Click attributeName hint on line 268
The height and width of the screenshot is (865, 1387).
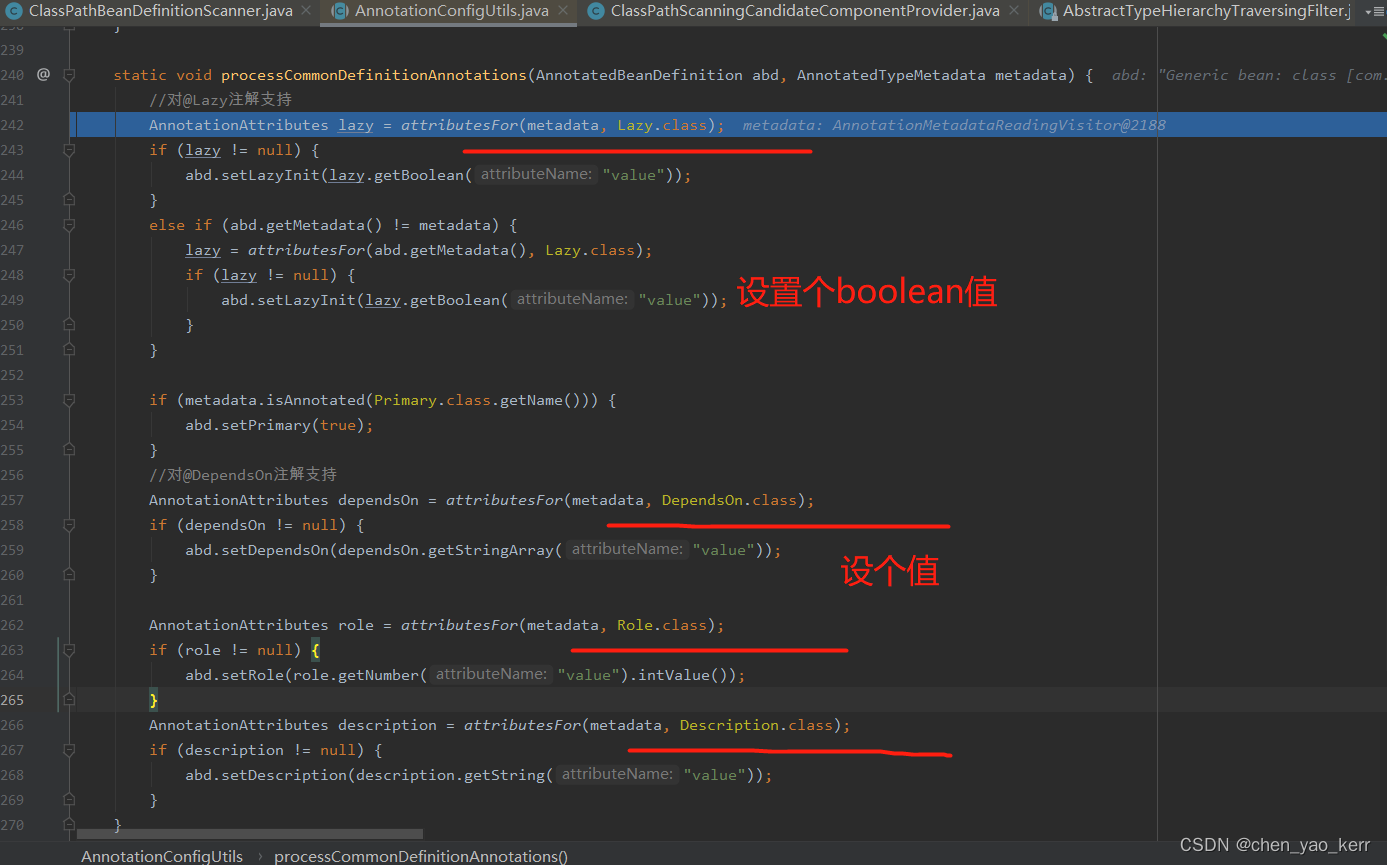point(617,775)
